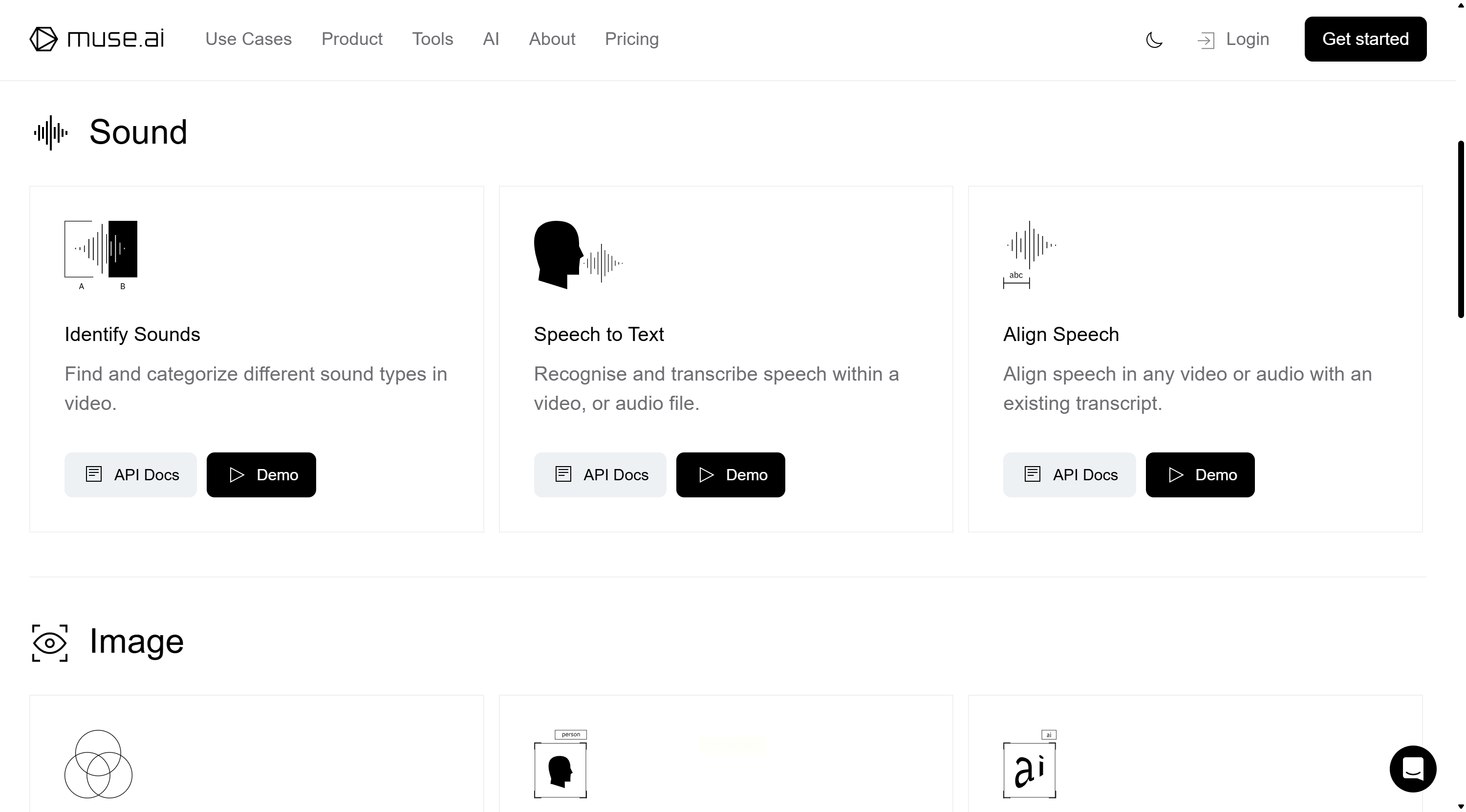
Task: Open the chat support widget
Action: click(1413, 769)
